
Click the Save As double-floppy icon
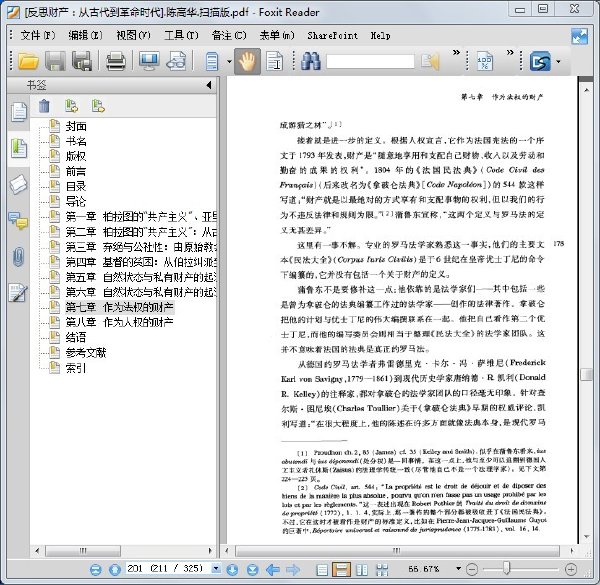click(82, 61)
